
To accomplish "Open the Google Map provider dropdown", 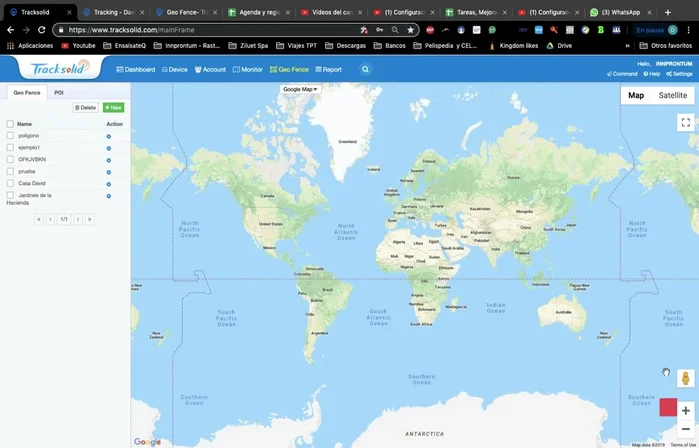I will [300, 89].
